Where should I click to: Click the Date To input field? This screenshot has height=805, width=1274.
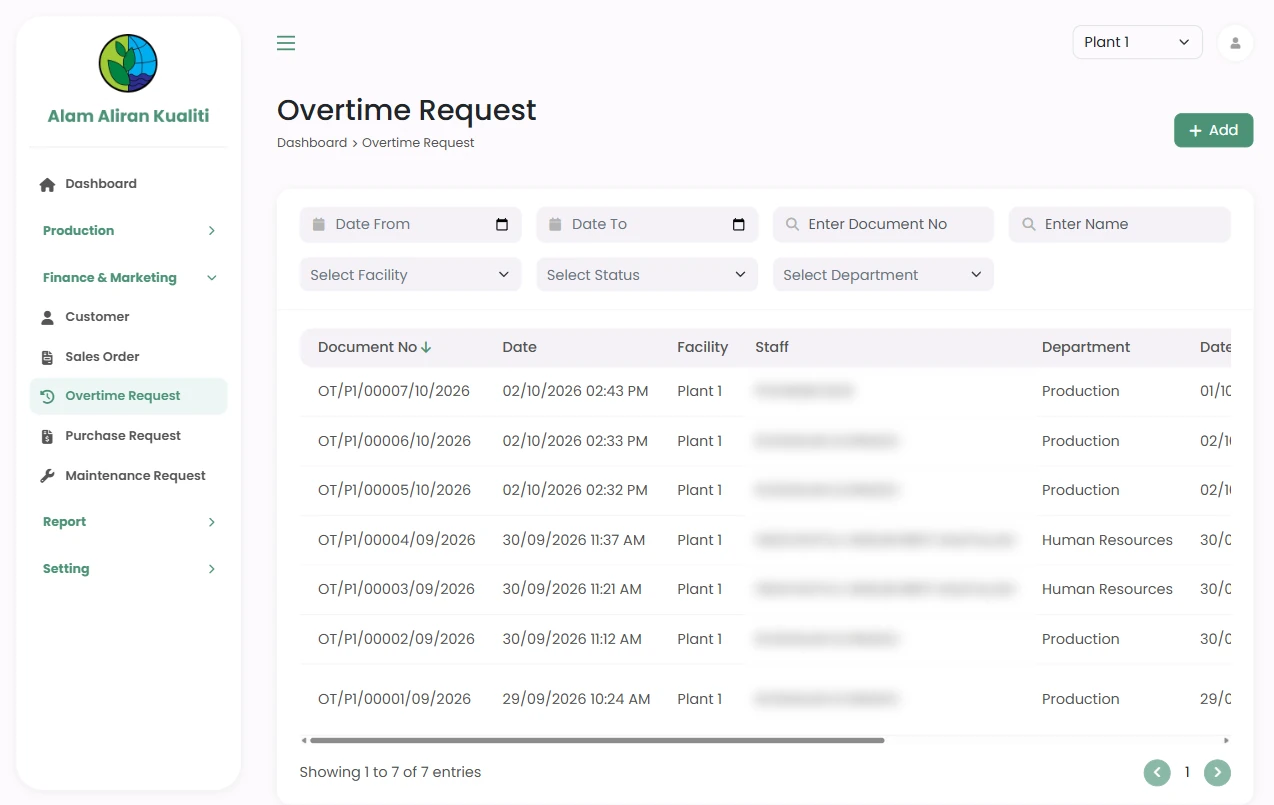coord(647,224)
